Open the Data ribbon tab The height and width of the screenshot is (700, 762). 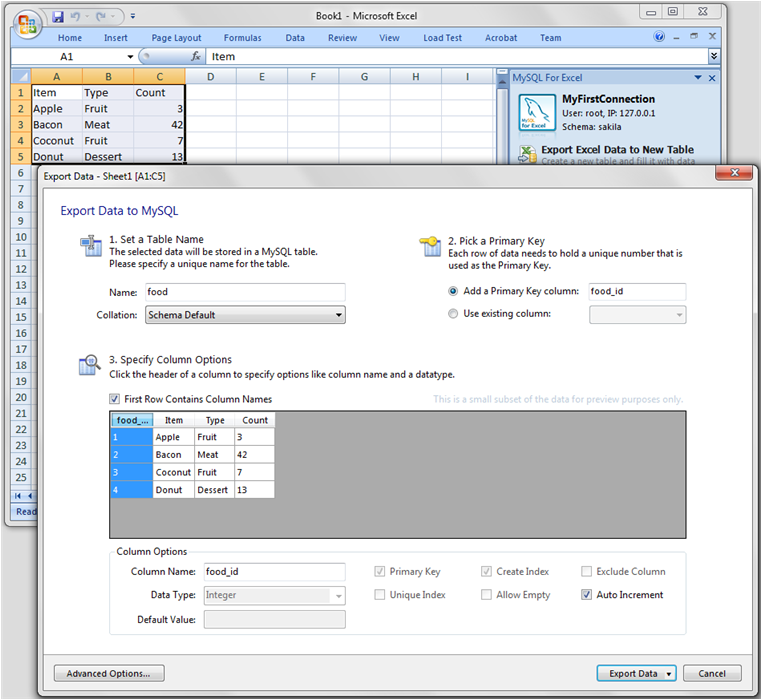pos(295,38)
